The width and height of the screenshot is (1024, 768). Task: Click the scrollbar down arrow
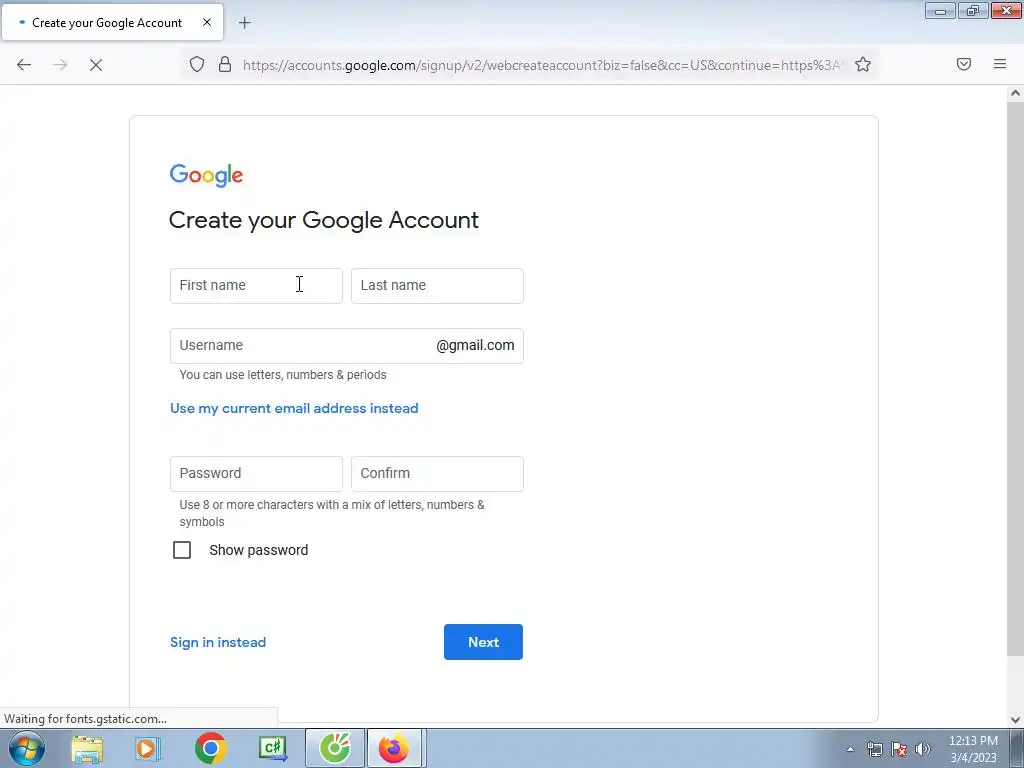(x=1015, y=720)
